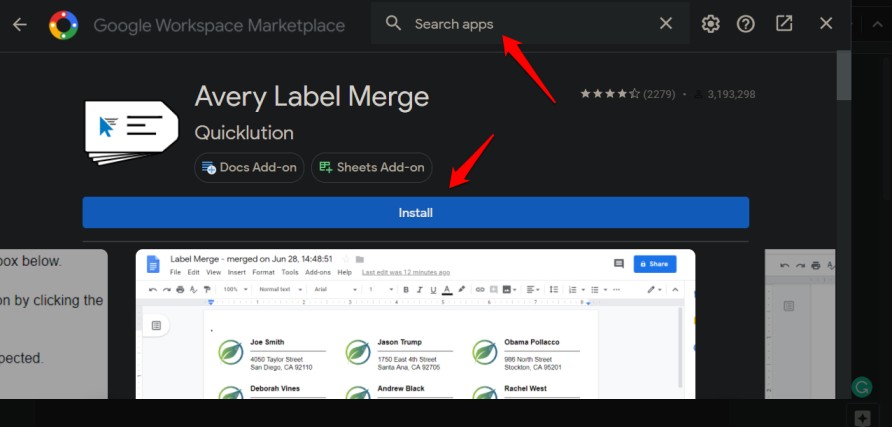
Task: Click the Docs Add-on chip
Action: [x=249, y=167]
